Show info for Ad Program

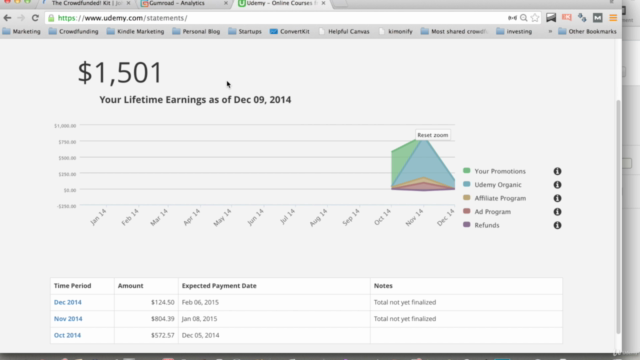click(x=557, y=212)
